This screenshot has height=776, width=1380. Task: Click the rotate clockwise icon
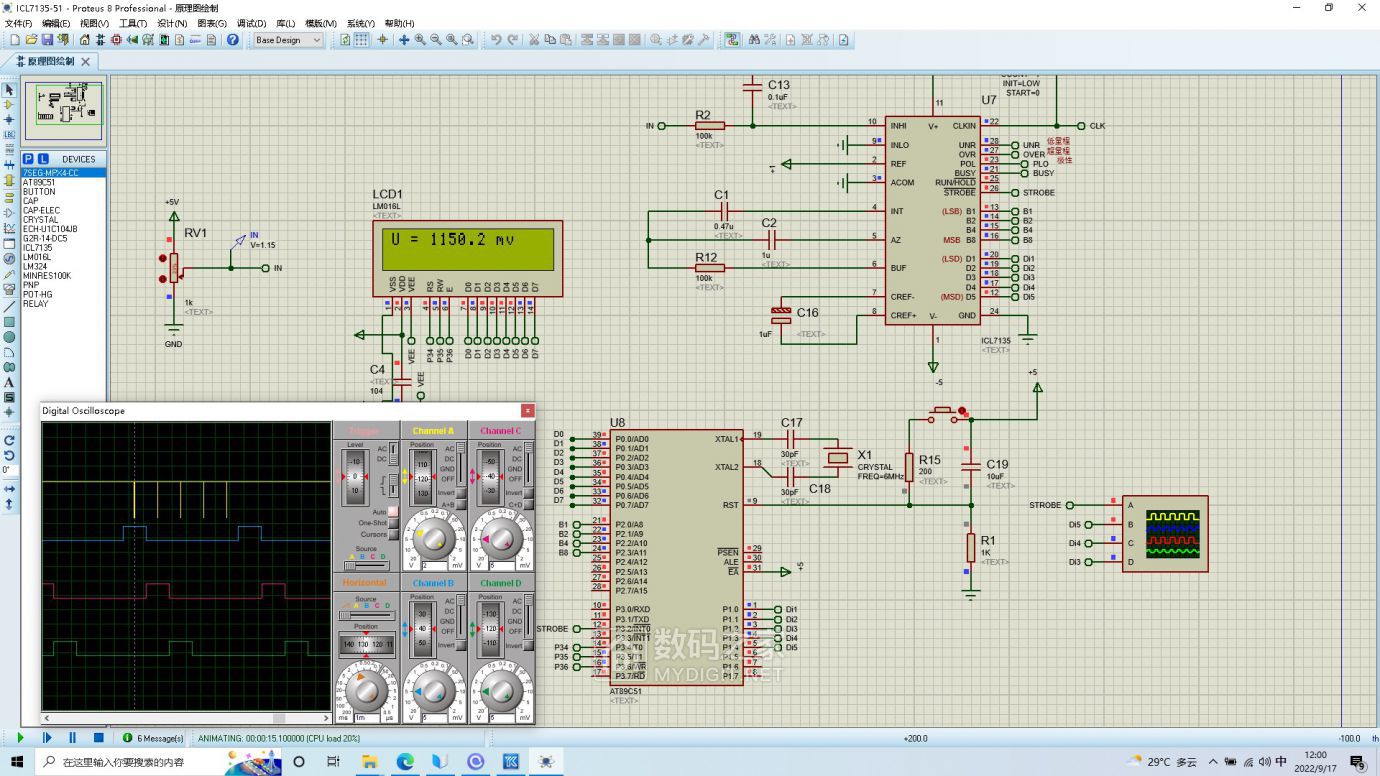pos(9,440)
